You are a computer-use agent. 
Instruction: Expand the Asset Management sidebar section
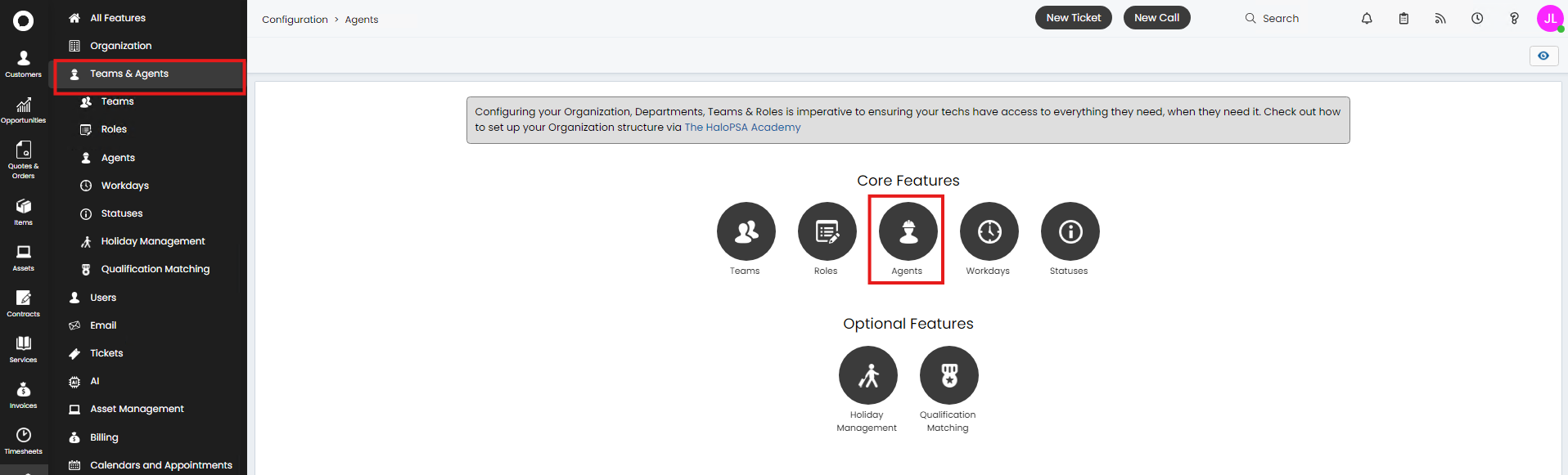[x=137, y=409]
